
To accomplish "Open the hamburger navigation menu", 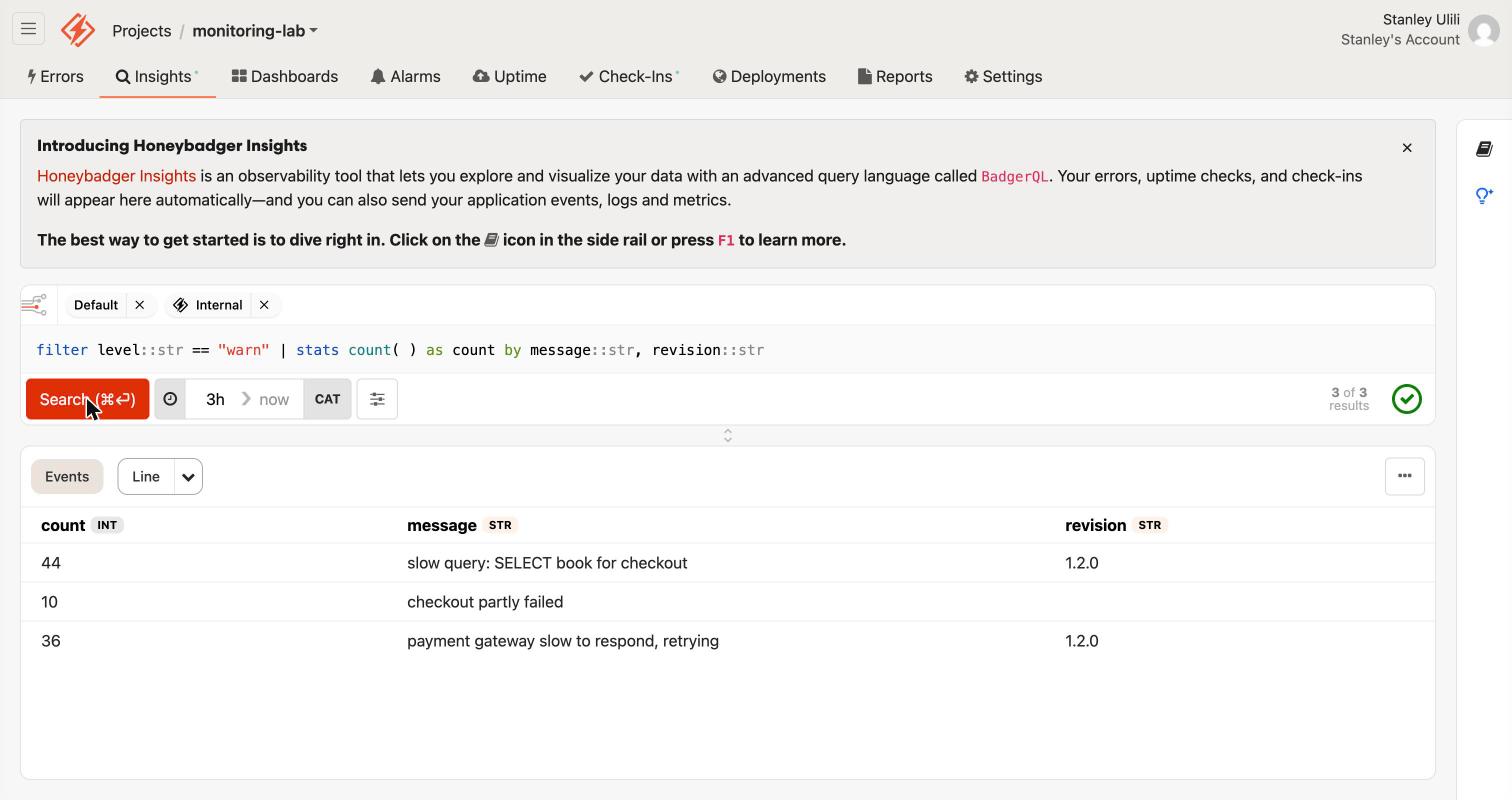I will (28, 29).
